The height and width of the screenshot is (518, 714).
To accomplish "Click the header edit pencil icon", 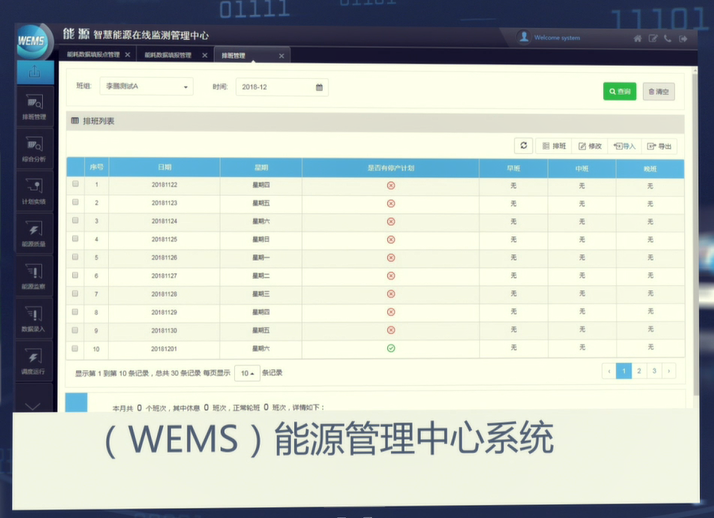I will point(653,39).
